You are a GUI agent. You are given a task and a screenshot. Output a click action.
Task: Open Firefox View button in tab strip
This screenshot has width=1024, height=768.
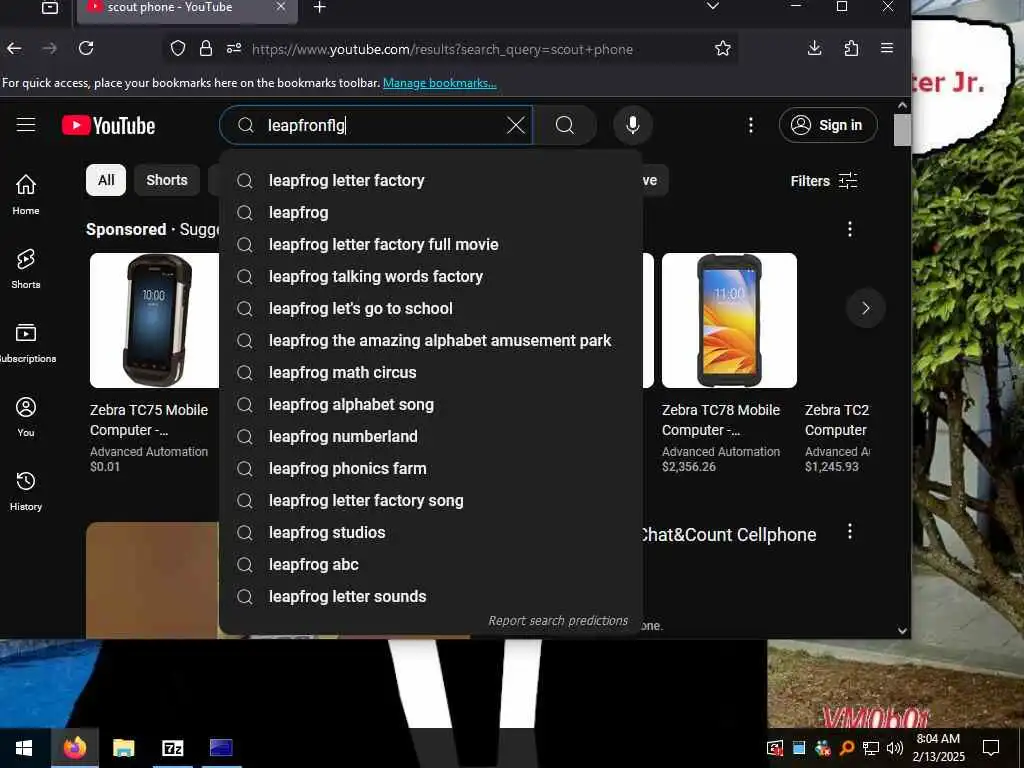[50, 7]
